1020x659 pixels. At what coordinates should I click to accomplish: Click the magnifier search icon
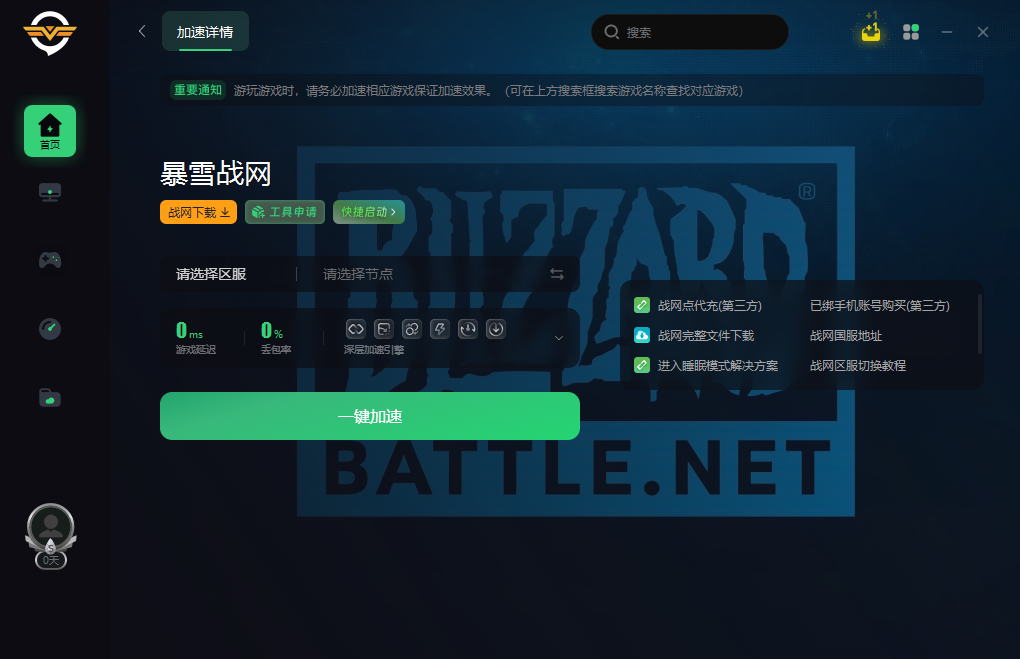[611, 32]
